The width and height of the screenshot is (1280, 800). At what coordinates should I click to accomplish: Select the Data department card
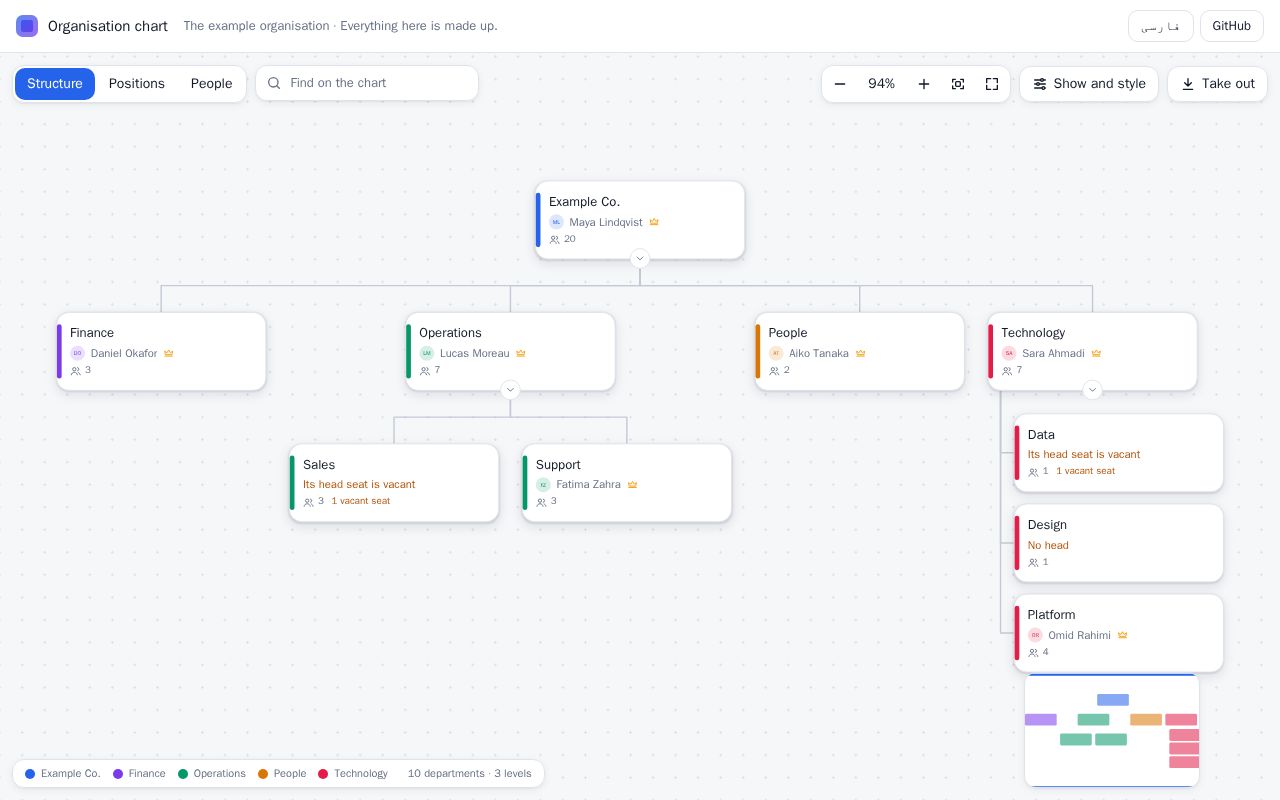click(x=1118, y=453)
